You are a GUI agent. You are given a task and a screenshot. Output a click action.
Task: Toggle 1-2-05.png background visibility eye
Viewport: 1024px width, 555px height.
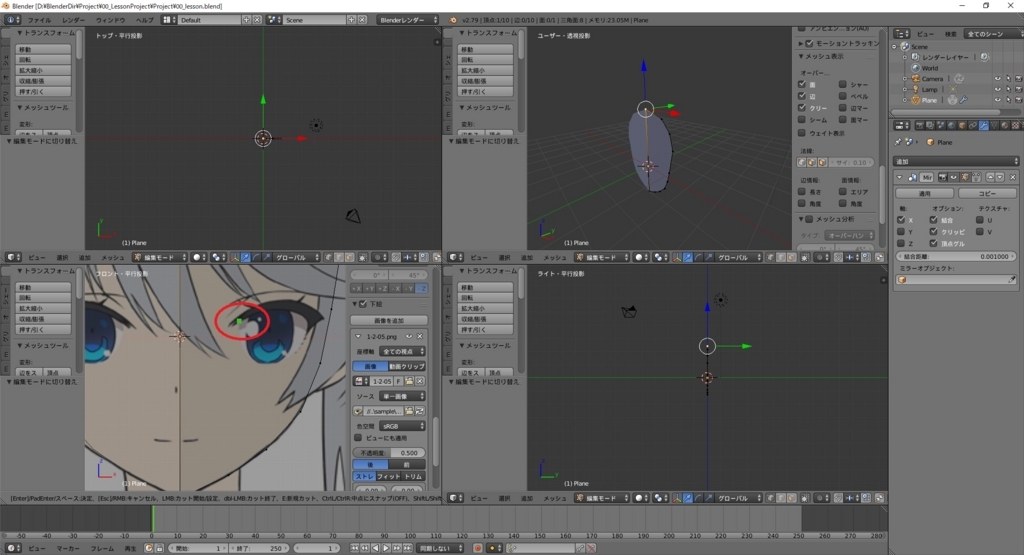(409, 336)
